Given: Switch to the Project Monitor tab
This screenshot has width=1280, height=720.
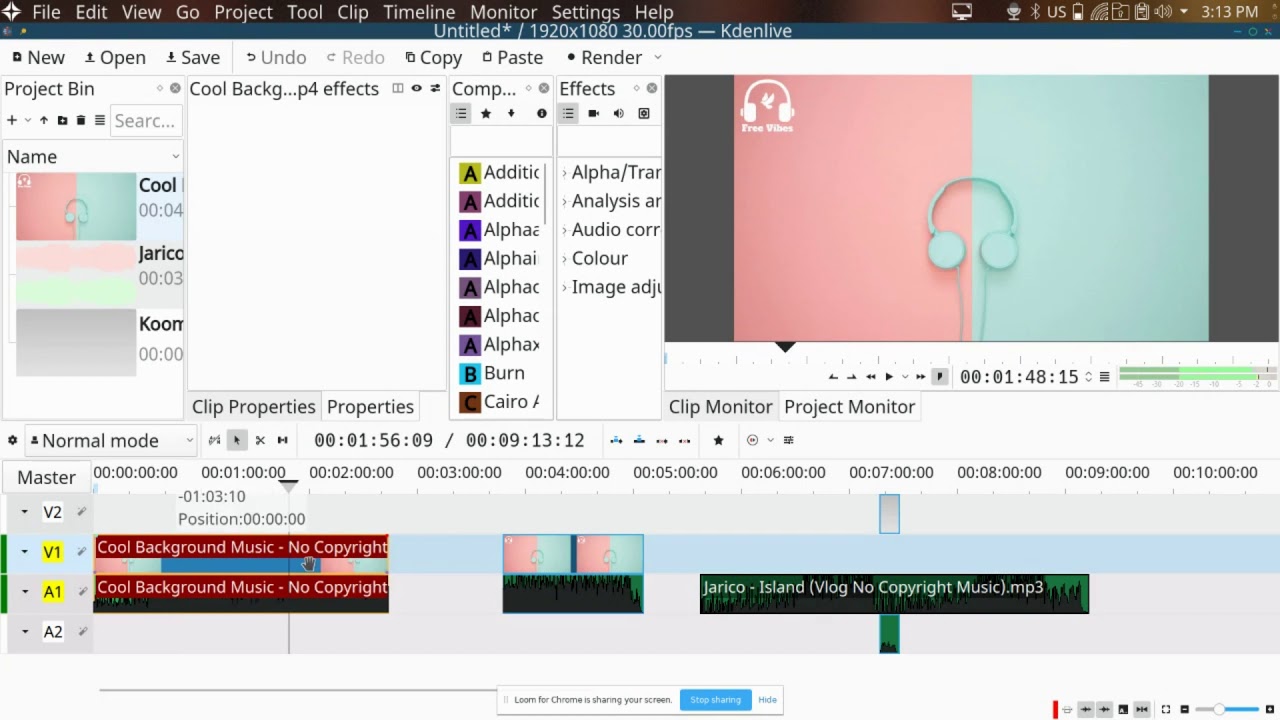Looking at the screenshot, I should pyautogui.click(x=849, y=406).
